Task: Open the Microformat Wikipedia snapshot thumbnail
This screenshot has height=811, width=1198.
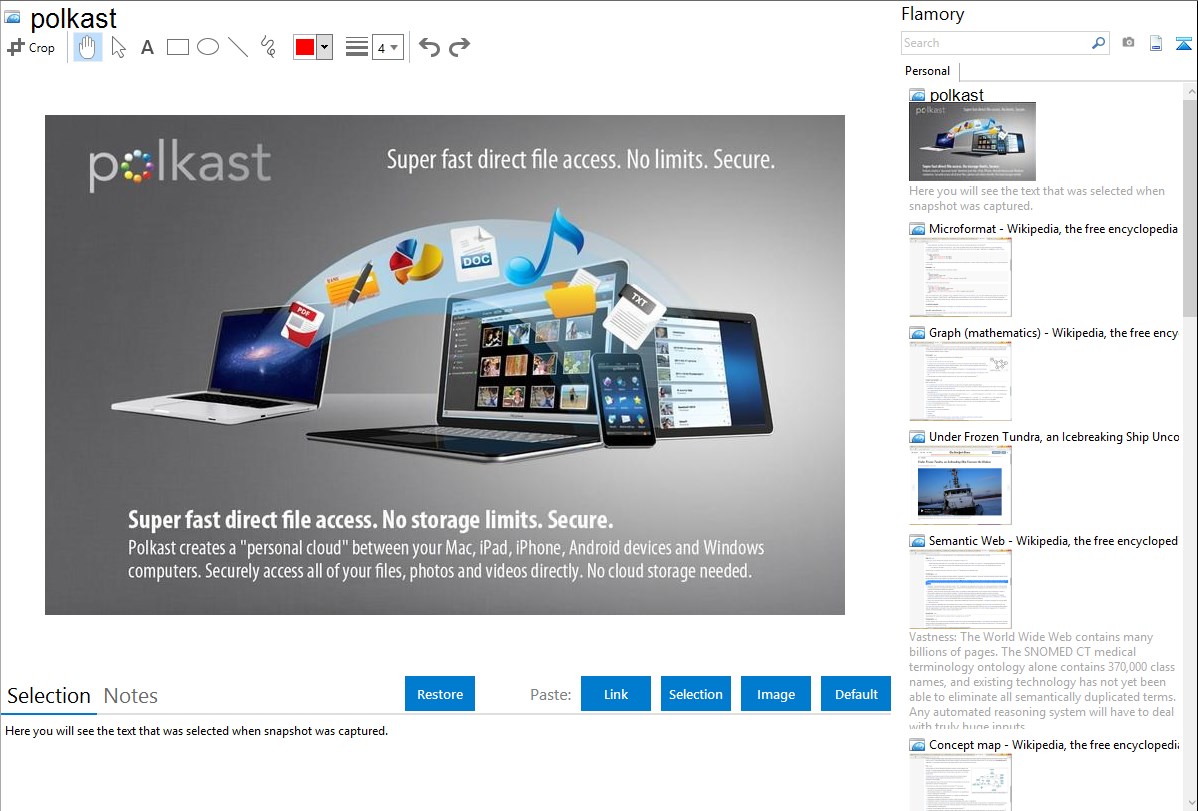Action: tap(960, 277)
